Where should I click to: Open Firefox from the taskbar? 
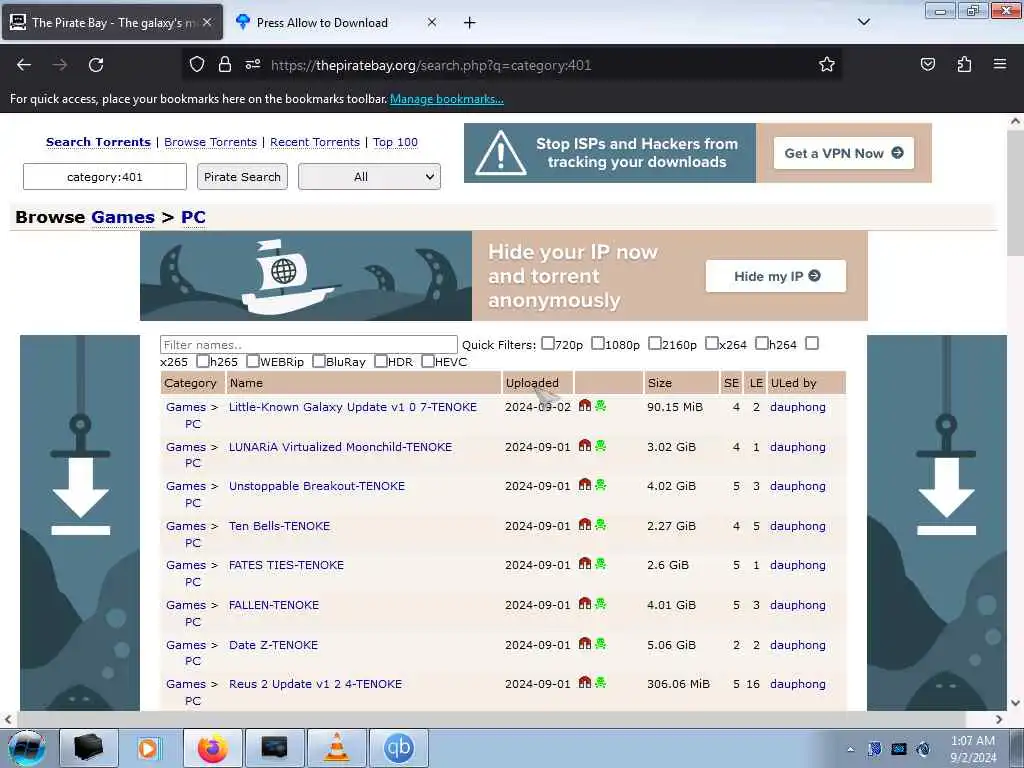coord(213,748)
